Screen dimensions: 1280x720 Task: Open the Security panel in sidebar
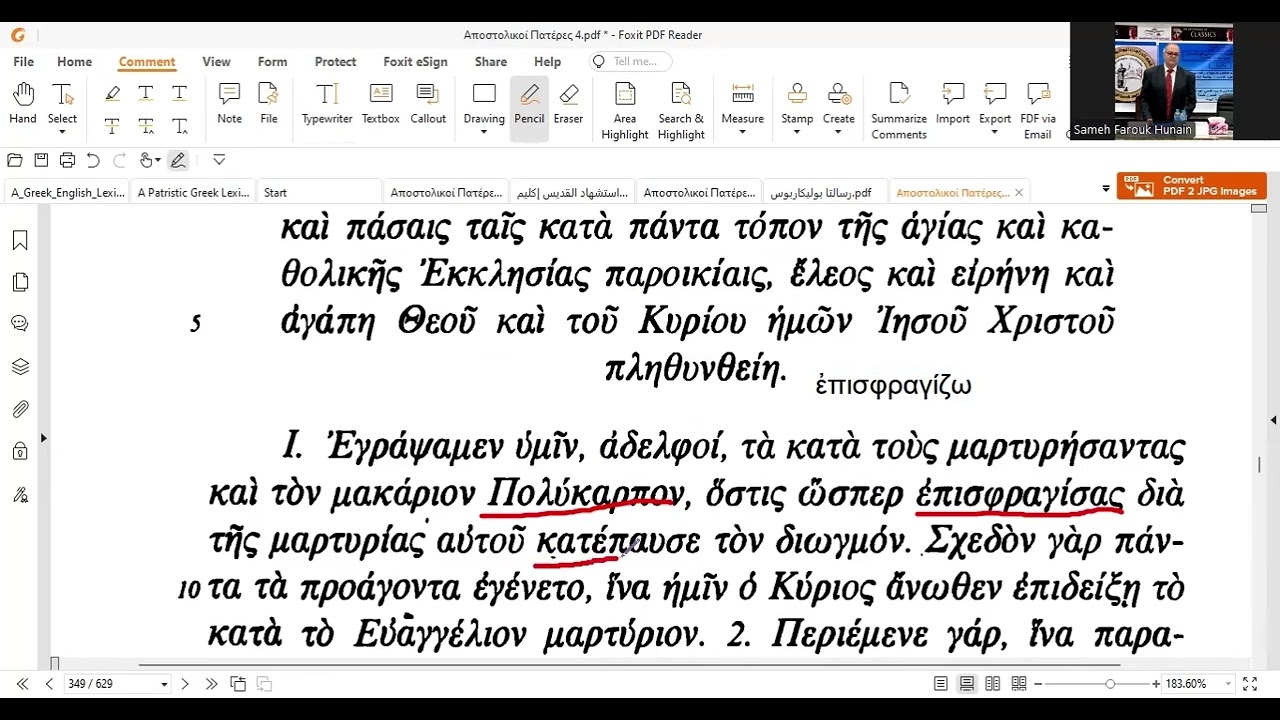click(20, 451)
